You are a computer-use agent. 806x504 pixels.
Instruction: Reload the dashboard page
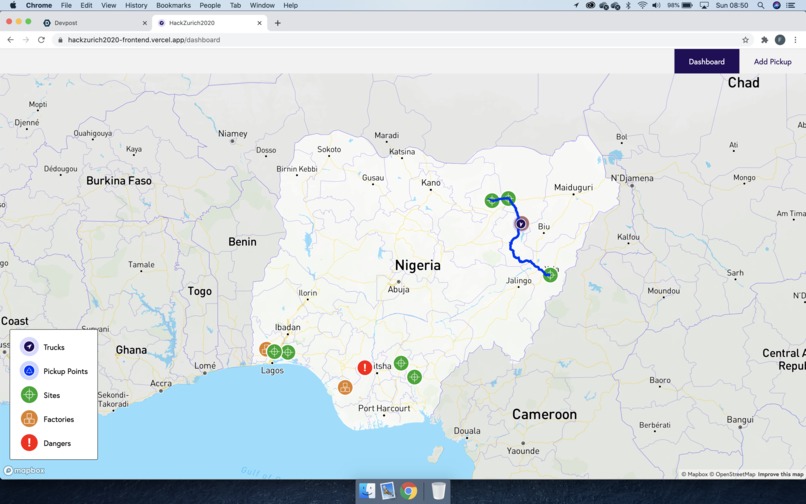click(41, 40)
